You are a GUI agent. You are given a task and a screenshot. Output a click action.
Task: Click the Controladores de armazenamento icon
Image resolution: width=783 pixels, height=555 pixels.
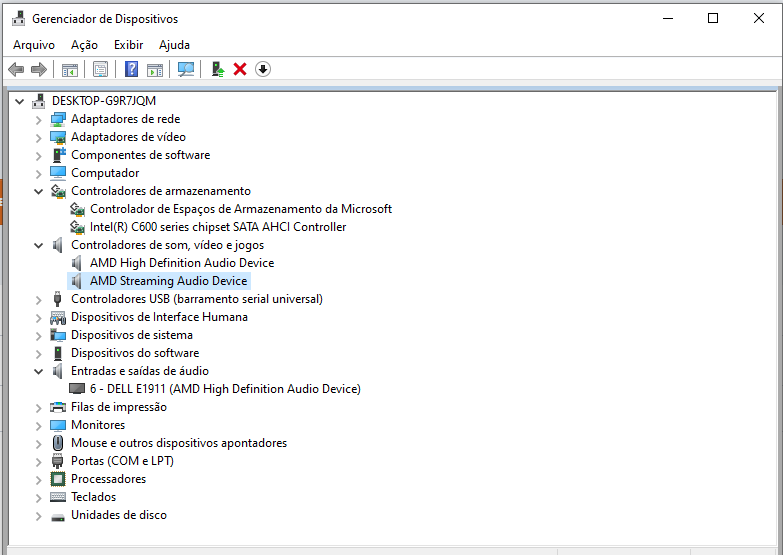tap(58, 191)
